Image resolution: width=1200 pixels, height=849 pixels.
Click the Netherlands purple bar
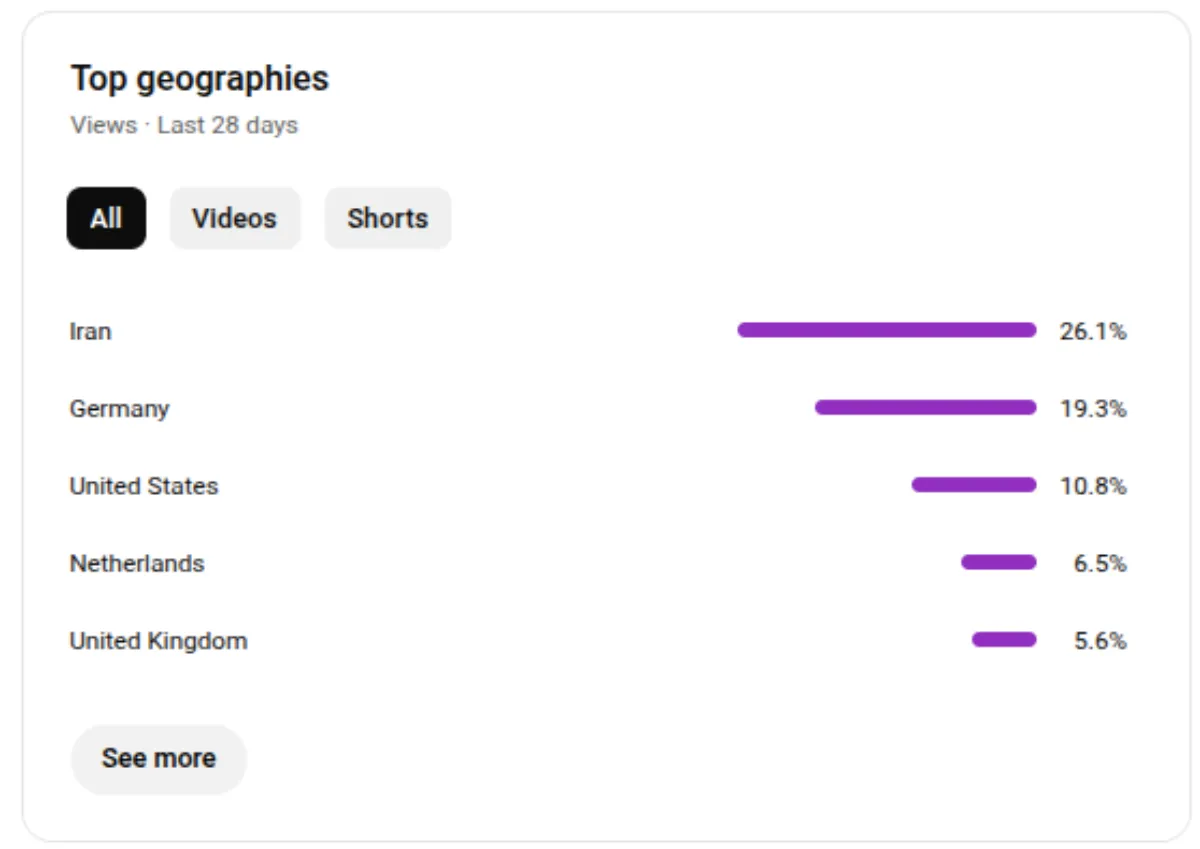[998, 563]
